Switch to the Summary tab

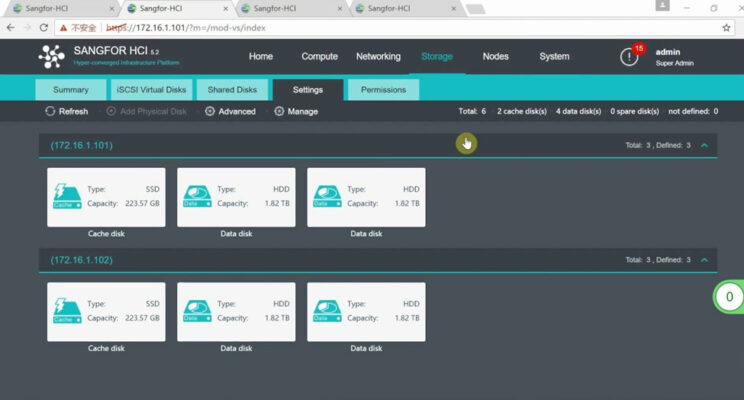click(71, 90)
